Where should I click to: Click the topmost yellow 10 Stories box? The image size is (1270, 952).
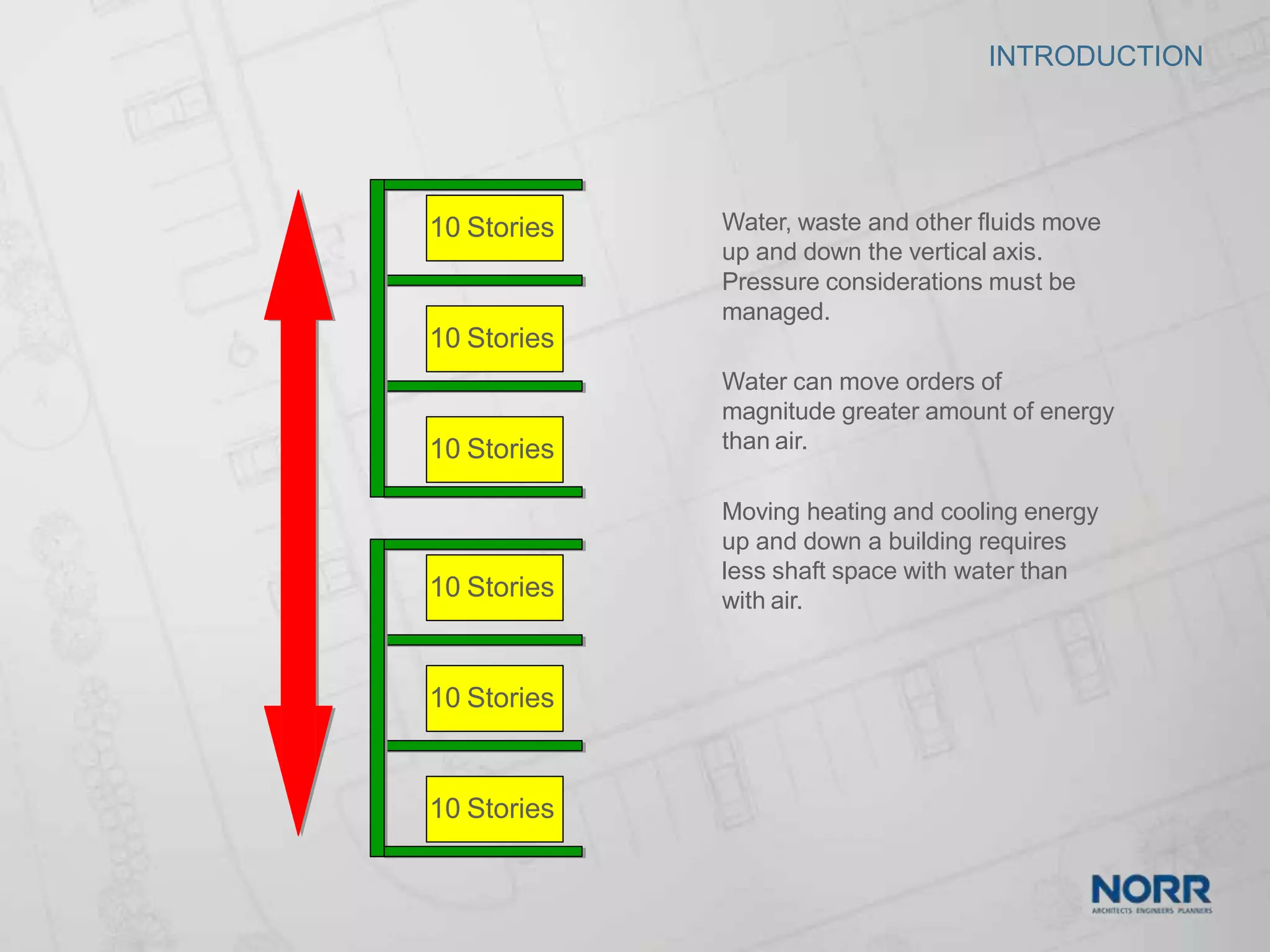[x=494, y=228]
